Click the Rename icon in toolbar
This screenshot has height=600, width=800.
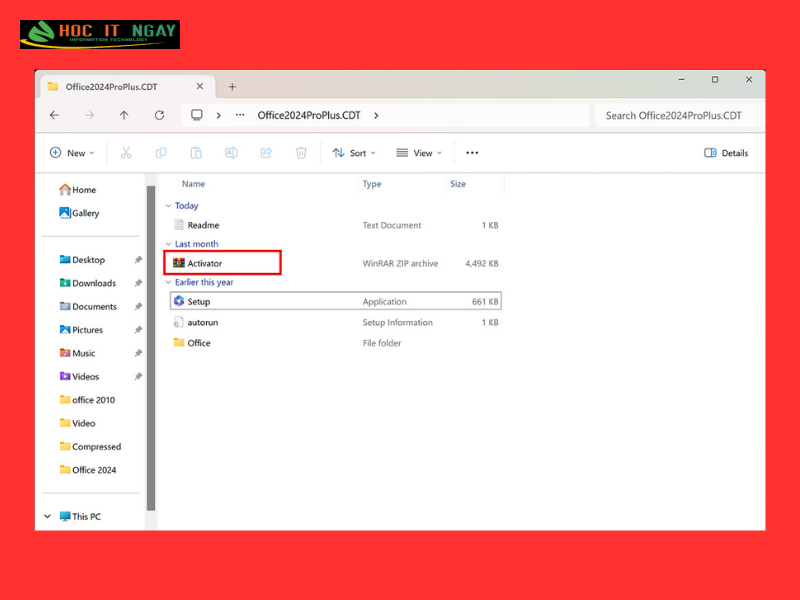[x=231, y=153]
